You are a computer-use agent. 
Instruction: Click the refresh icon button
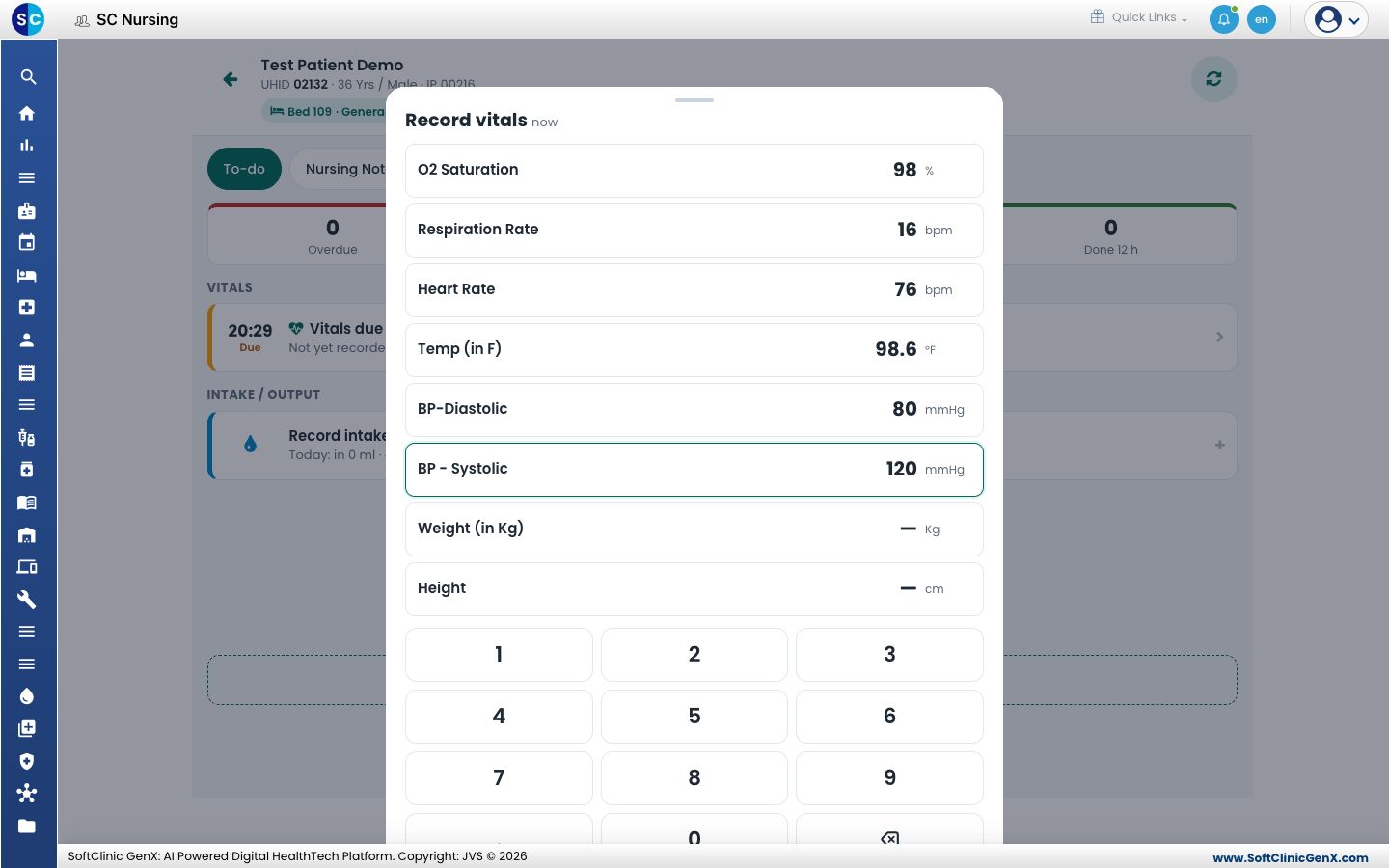pyautogui.click(x=1213, y=79)
